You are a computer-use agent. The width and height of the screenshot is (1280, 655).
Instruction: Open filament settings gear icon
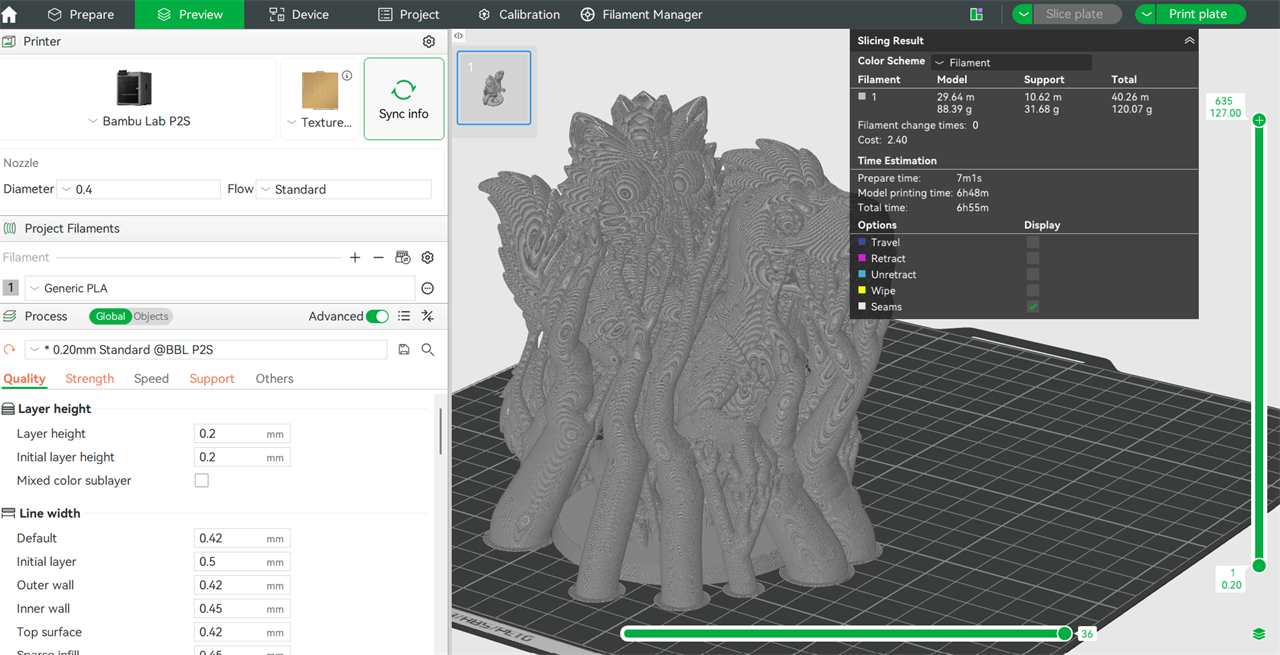pos(428,258)
